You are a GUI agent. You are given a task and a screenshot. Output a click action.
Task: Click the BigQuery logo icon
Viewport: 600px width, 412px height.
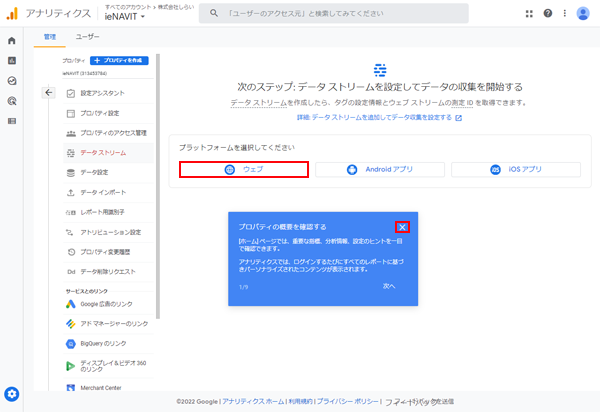coord(71,344)
